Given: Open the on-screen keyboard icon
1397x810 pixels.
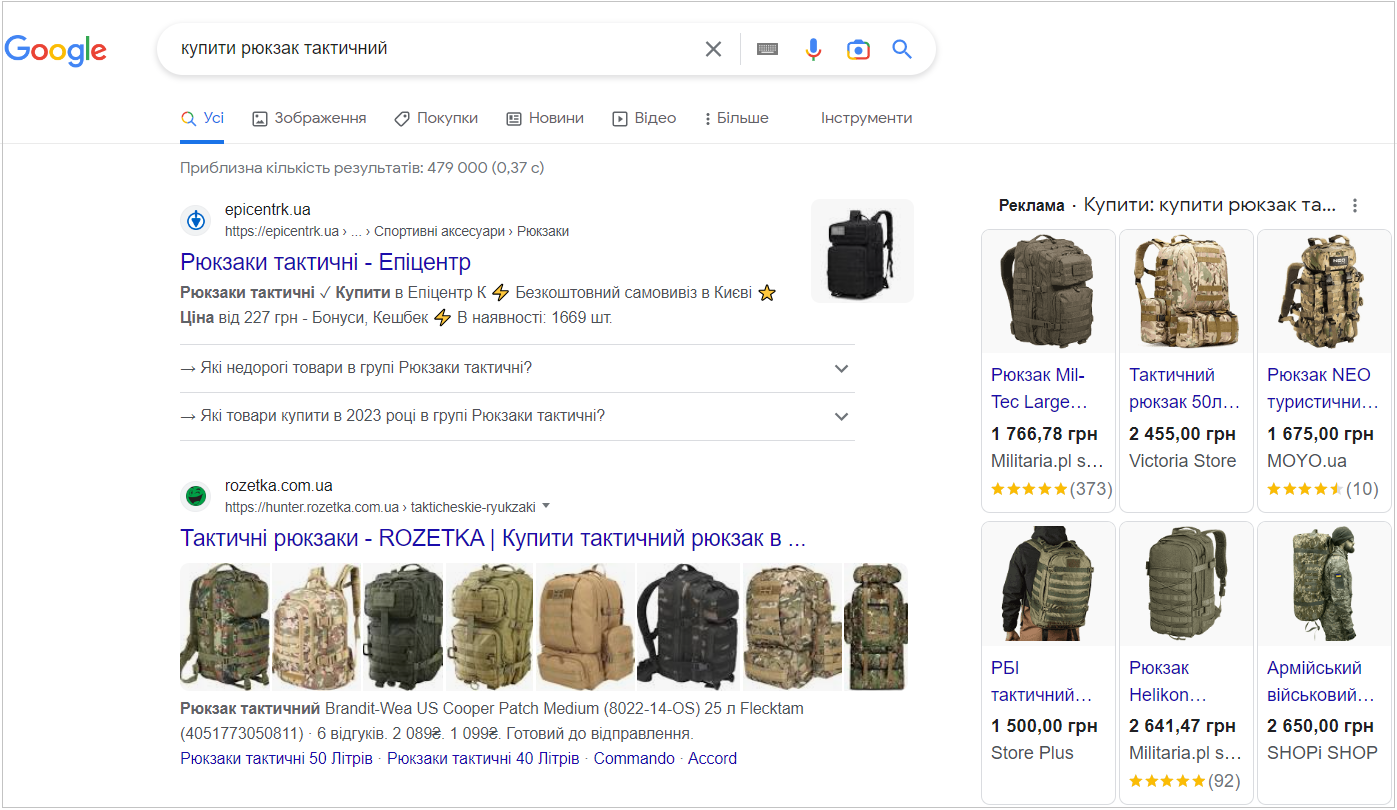Looking at the screenshot, I should pyautogui.click(x=767, y=49).
